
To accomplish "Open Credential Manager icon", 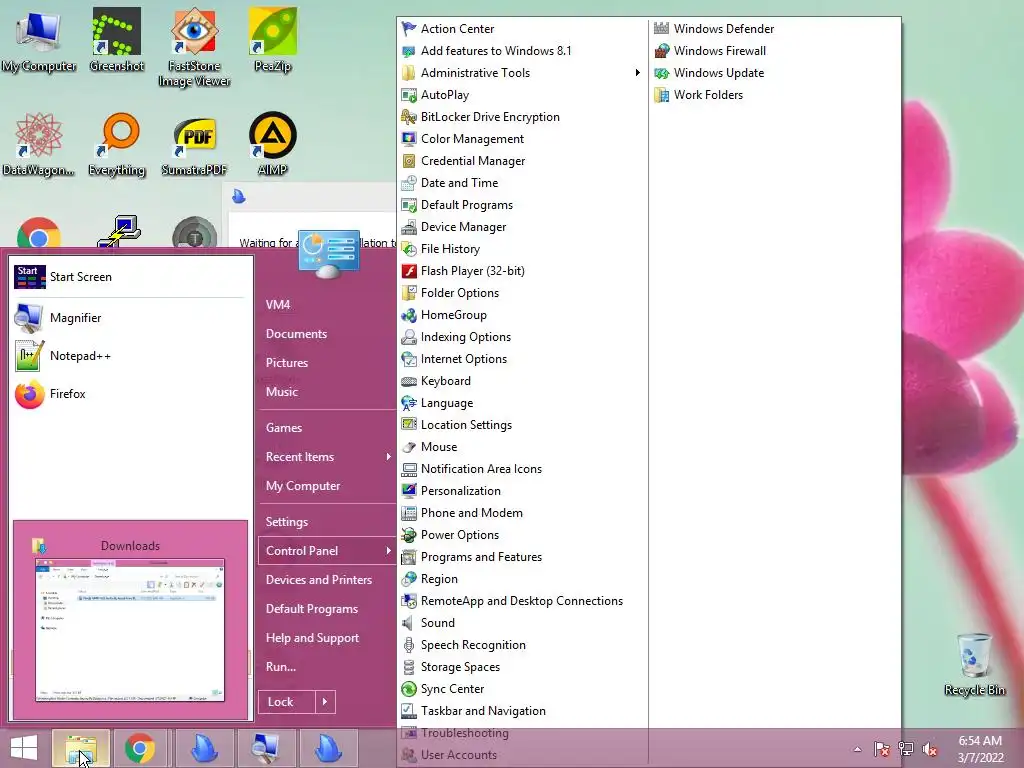I will coord(409,161).
